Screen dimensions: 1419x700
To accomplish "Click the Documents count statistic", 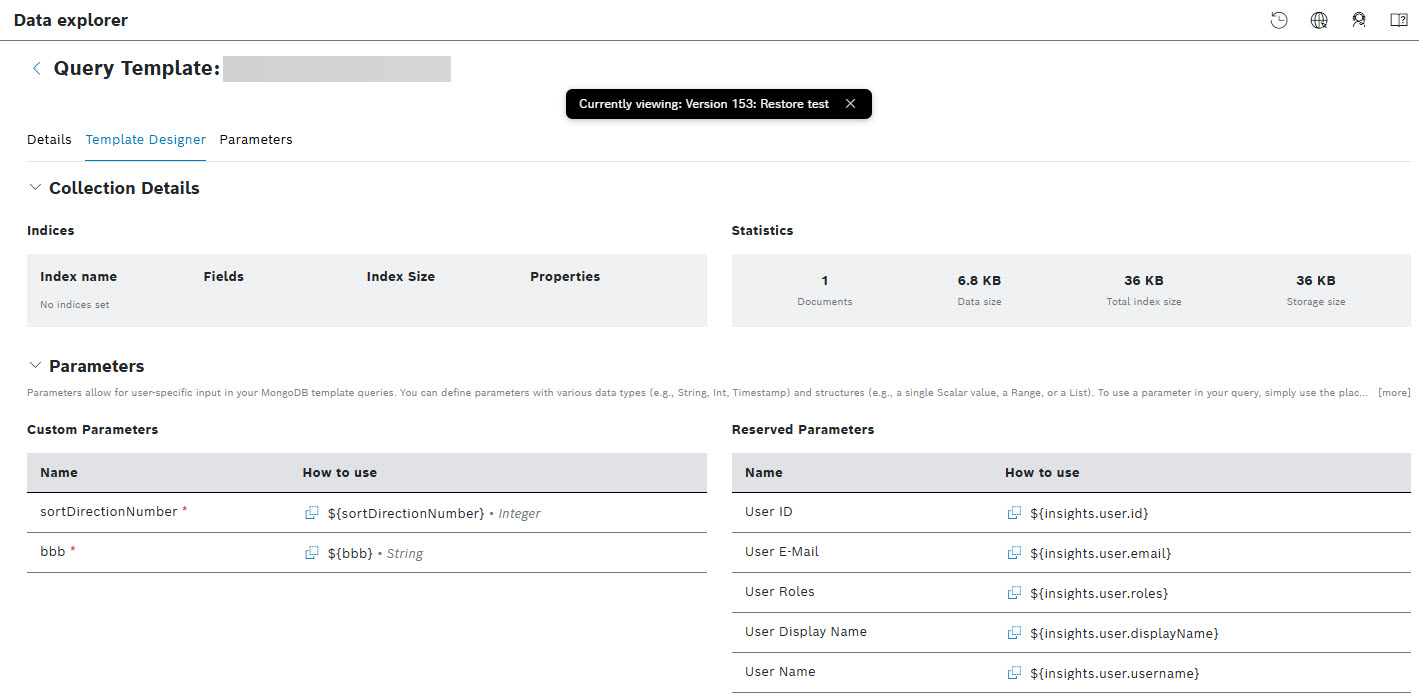I will 825,290.
